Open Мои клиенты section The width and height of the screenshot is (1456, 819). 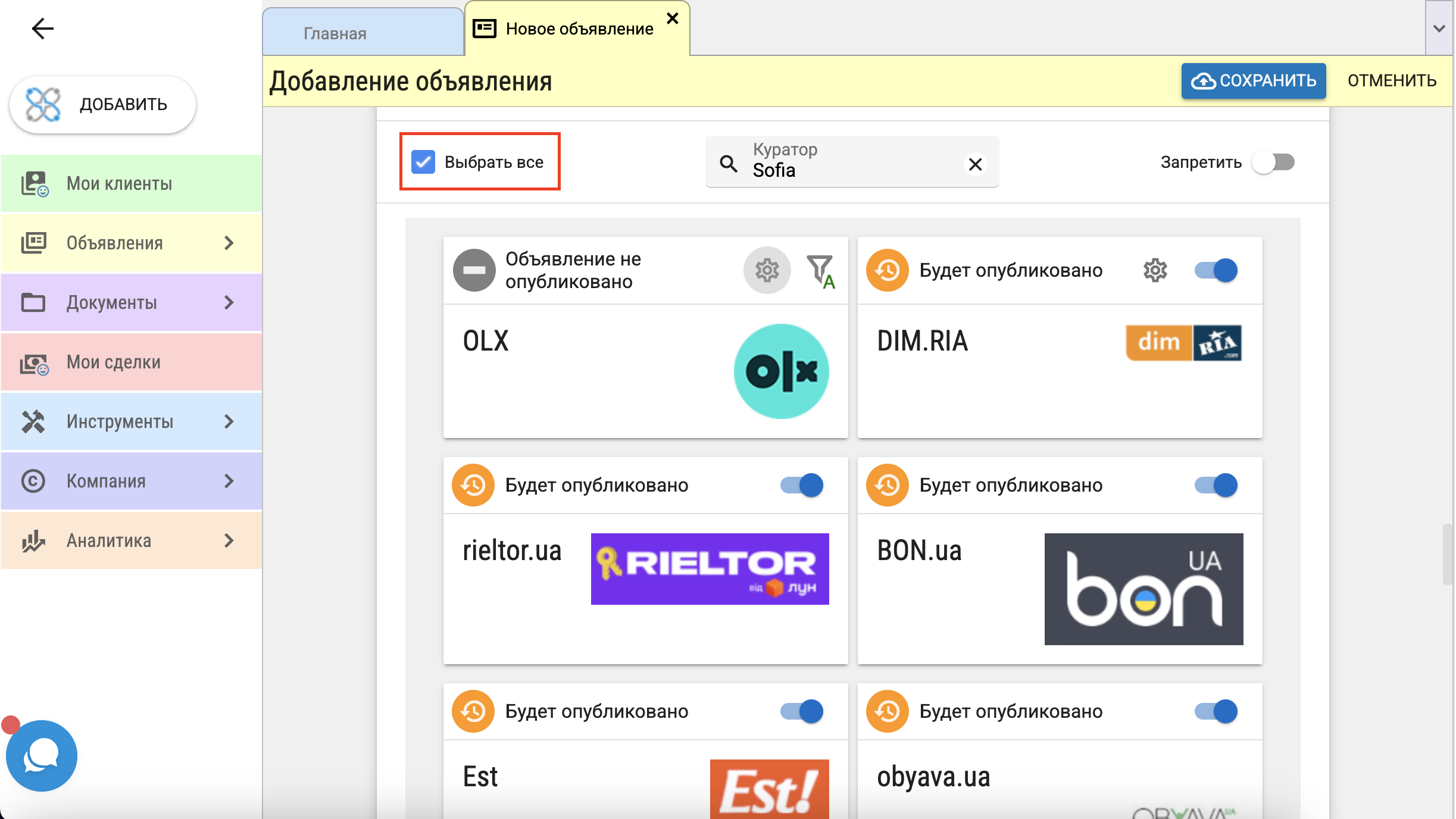pyautogui.click(x=131, y=183)
